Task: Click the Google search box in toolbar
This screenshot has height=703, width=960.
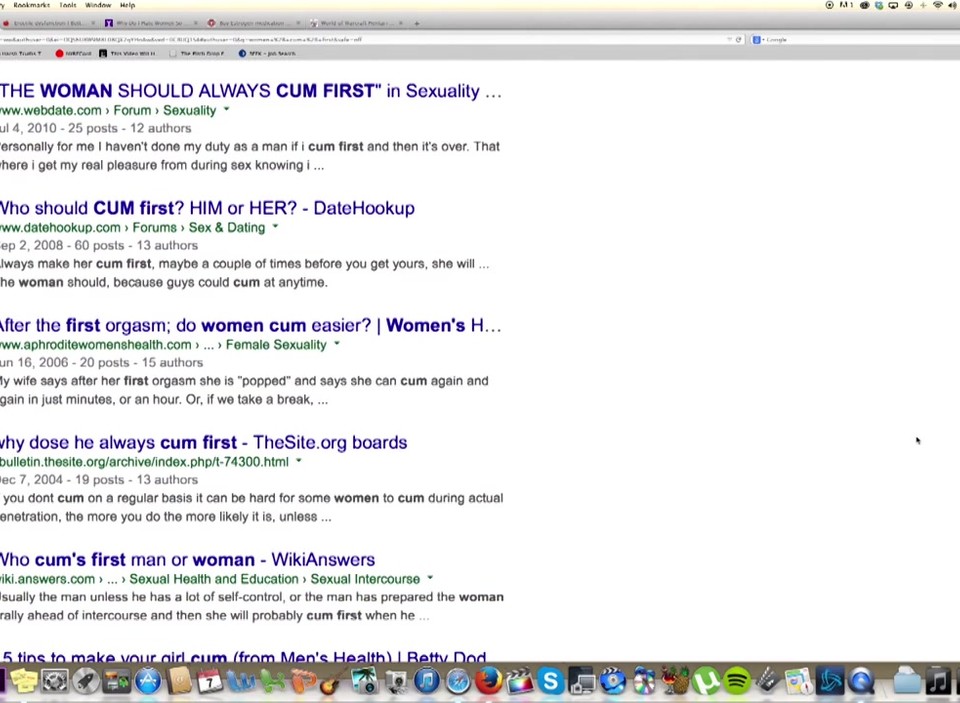Action: [854, 39]
